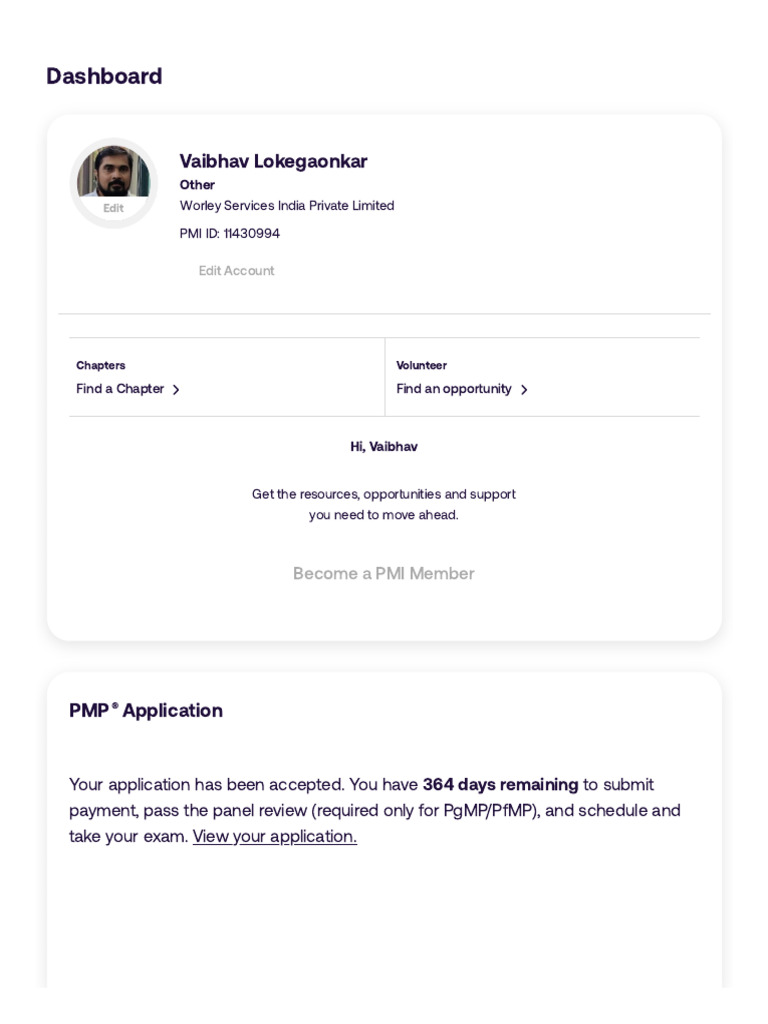Click the Other job title label
768x1024 pixels.
[x=197, y=185]
